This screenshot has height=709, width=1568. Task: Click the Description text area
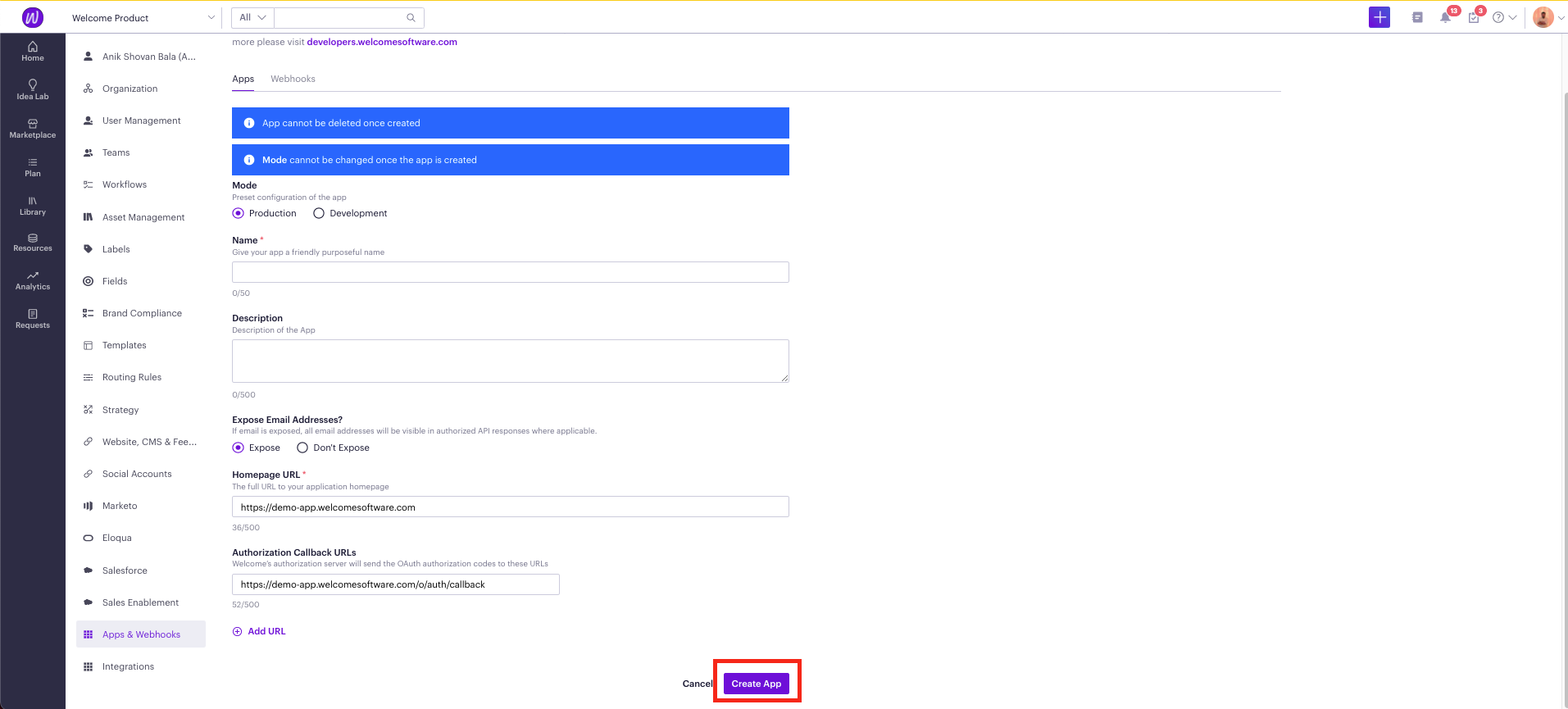click(x=511, y=361)
